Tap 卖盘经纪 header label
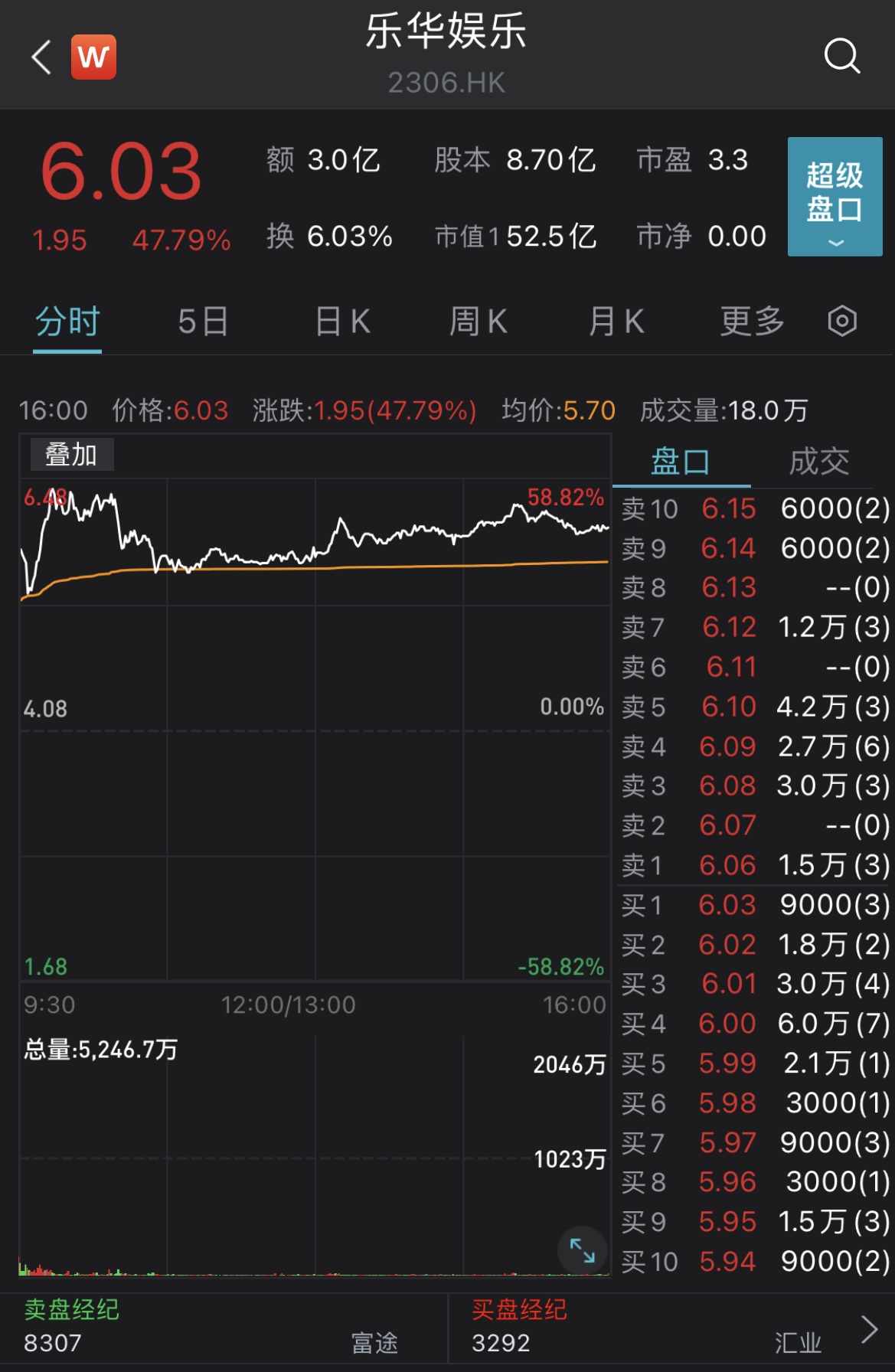This screenshot has width=895, height=1372. 71,1309
